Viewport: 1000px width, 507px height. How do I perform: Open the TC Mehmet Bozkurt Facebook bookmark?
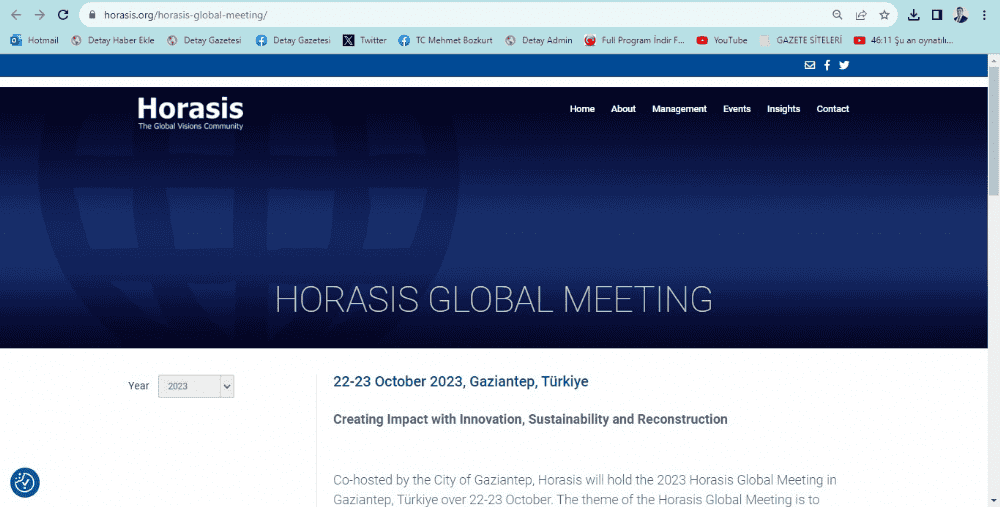(445, 40)
